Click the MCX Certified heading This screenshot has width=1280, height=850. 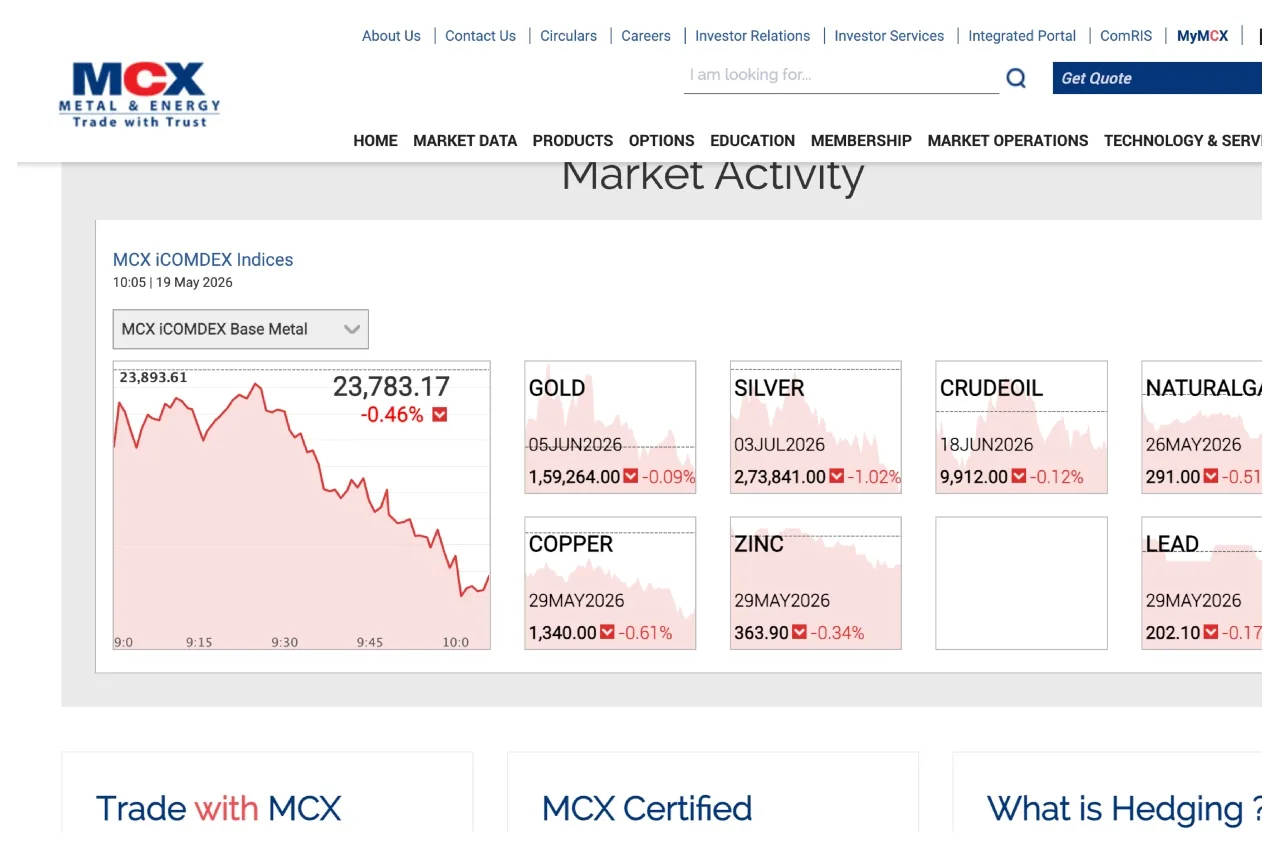click(647, 808)
